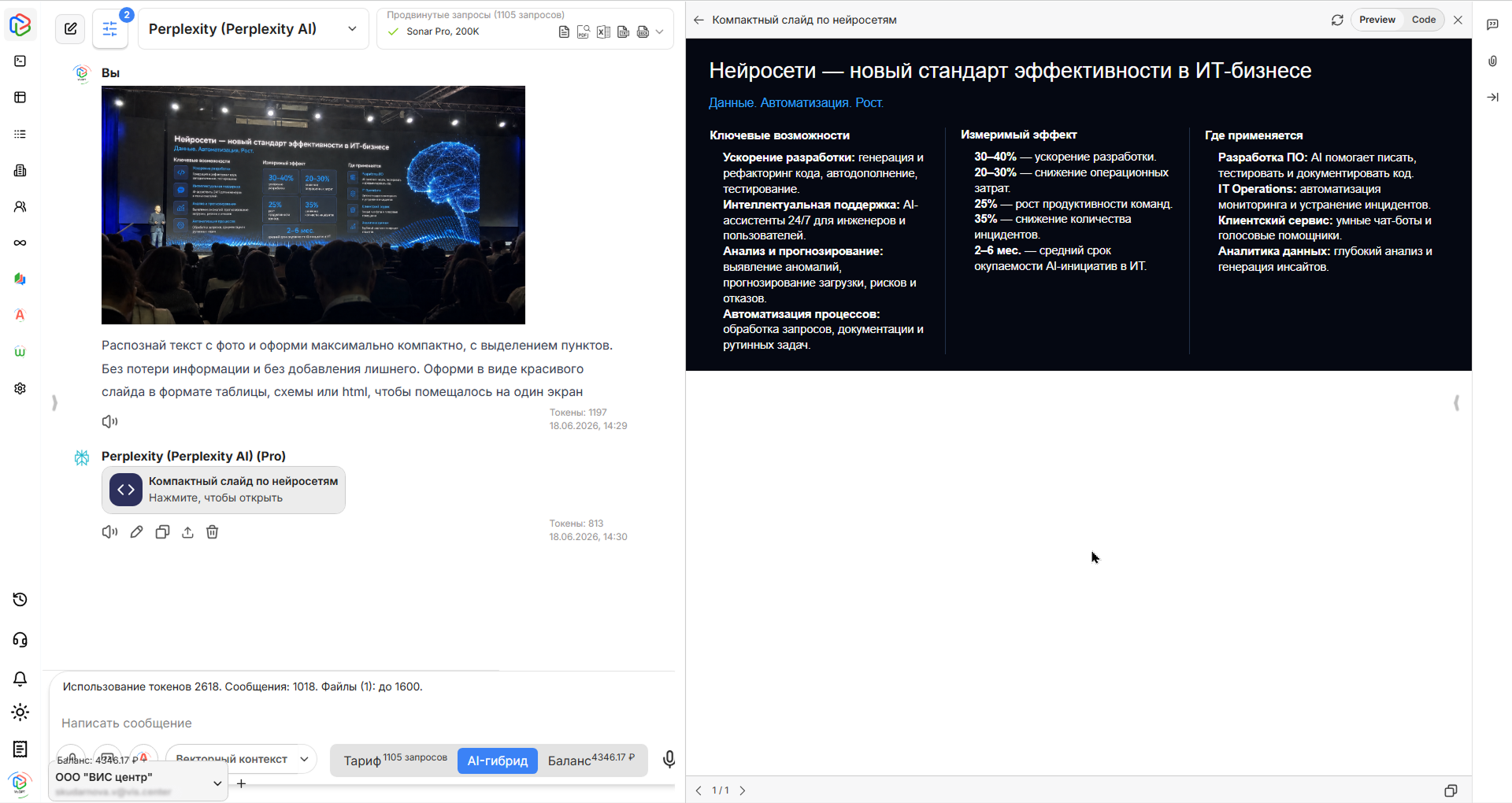Open the receipt document icon in sidebar
This screenshot has width=1512, height=803.
(x=20, y=749)
